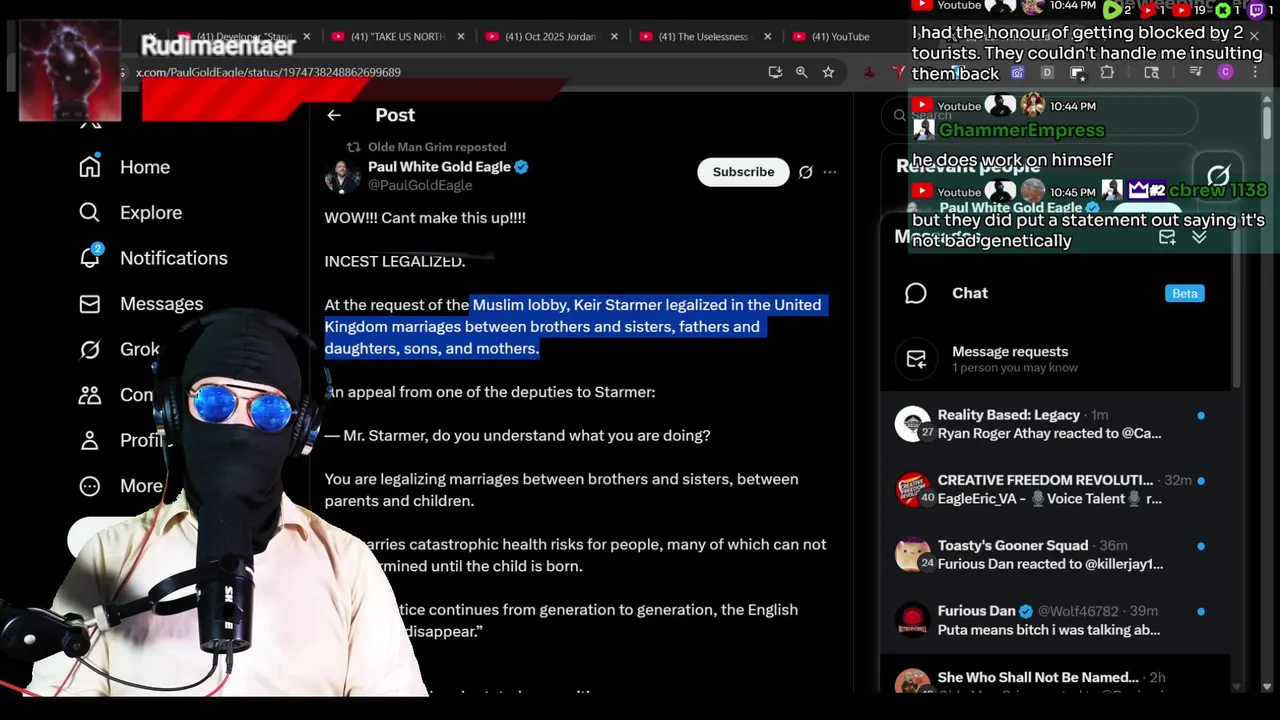Close 'The Uselessness' browser tab

768,37
